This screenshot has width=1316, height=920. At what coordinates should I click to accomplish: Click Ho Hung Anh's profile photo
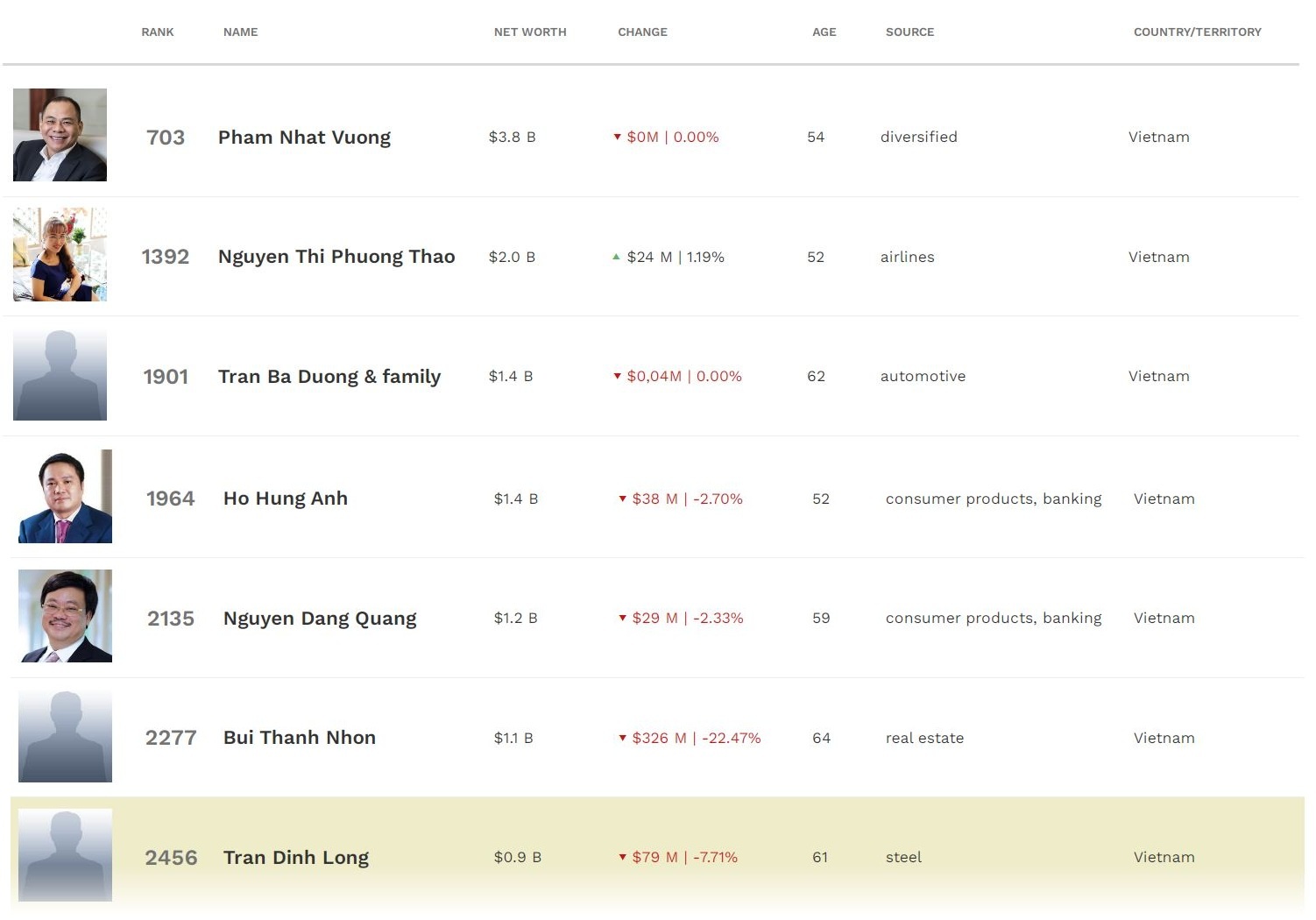[65, 496]
